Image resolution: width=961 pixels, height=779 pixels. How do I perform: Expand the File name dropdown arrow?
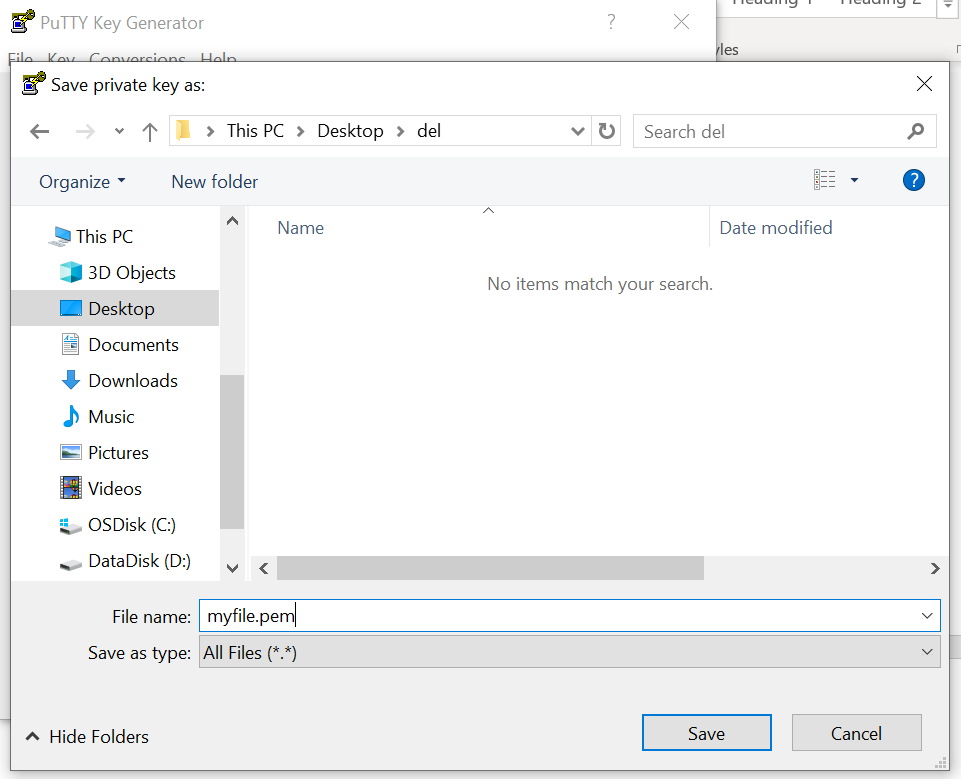927,615
